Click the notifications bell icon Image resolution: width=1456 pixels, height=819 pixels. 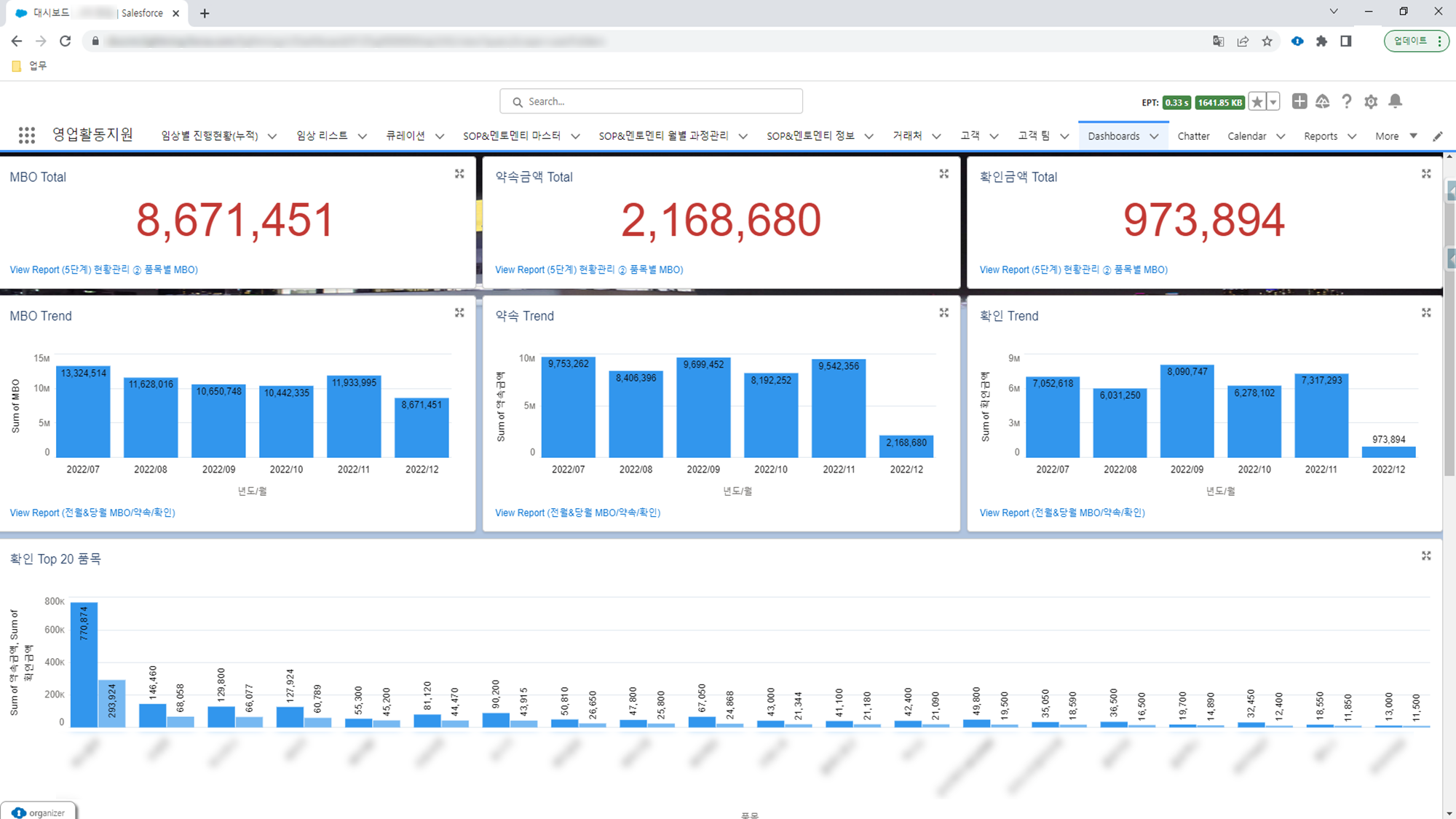(1395, 101)
